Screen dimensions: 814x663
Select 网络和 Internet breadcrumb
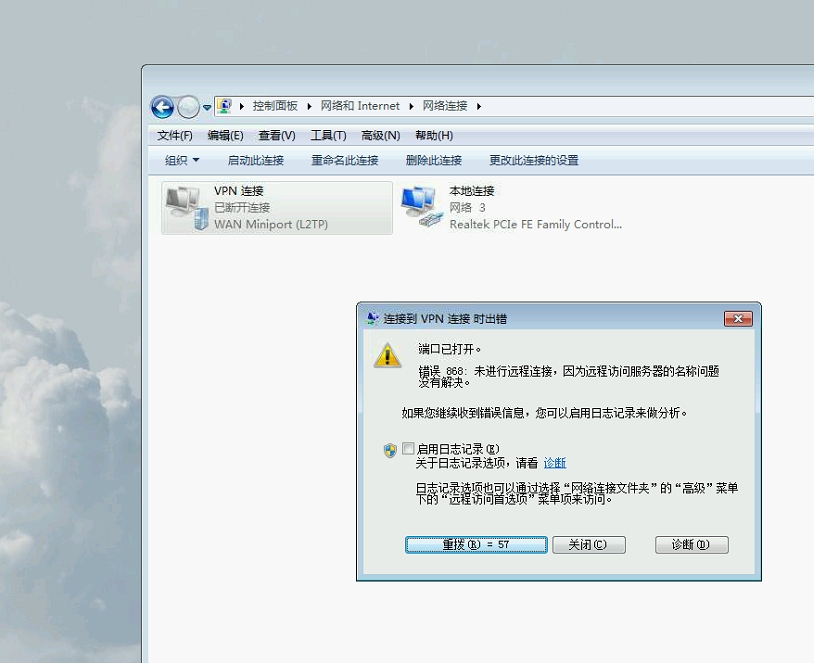coord(360,106)
